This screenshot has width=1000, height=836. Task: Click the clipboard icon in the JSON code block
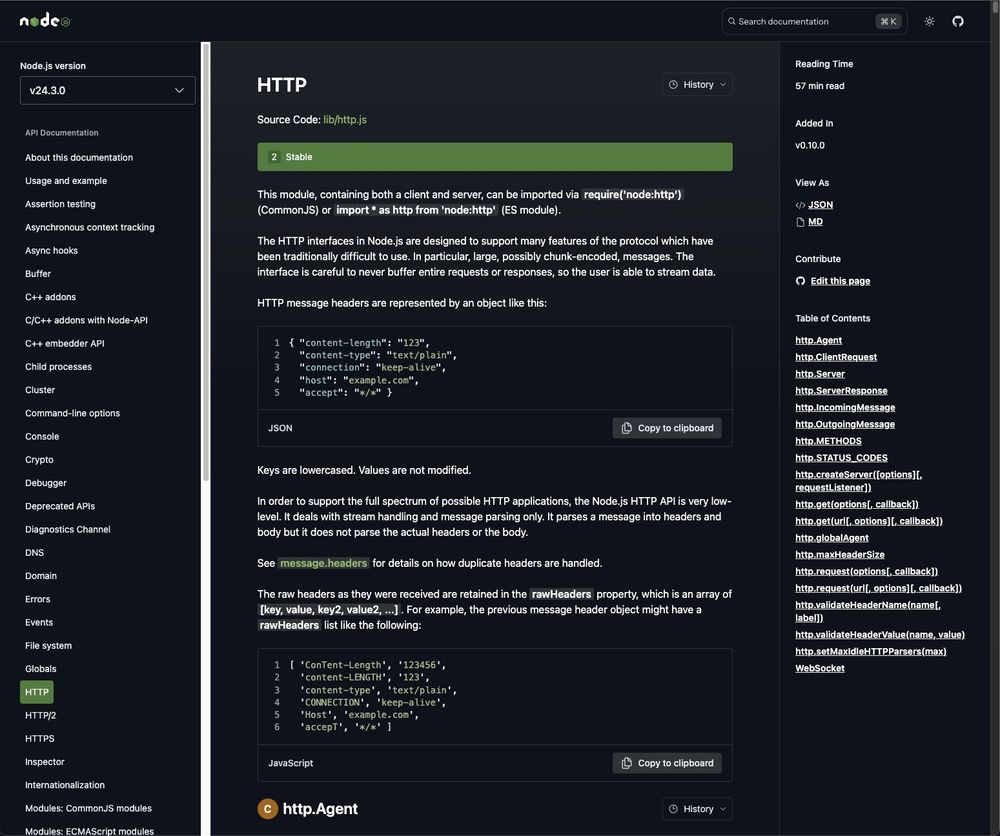click(x=626, y=428)
